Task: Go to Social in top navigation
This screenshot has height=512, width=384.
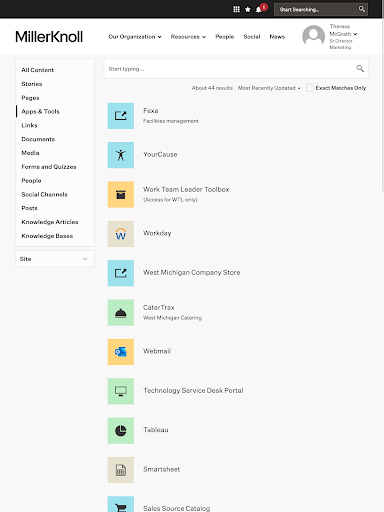Action: point(252,37)
